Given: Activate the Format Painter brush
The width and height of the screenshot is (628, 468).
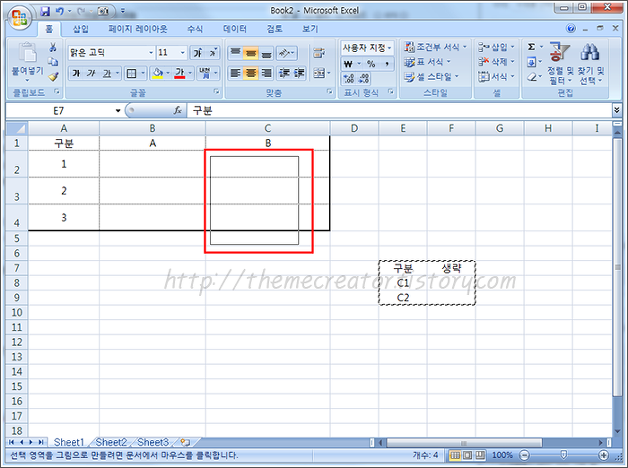Looking at the screenshot, I should coord(53,76).
